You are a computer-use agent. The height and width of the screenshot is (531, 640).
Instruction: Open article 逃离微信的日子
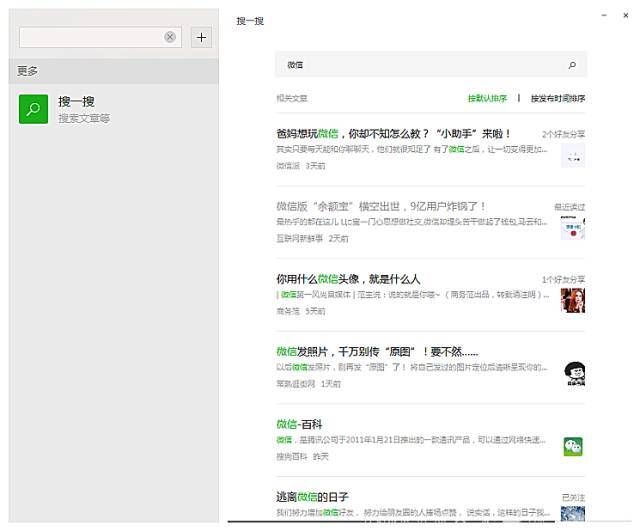[312, 497]
